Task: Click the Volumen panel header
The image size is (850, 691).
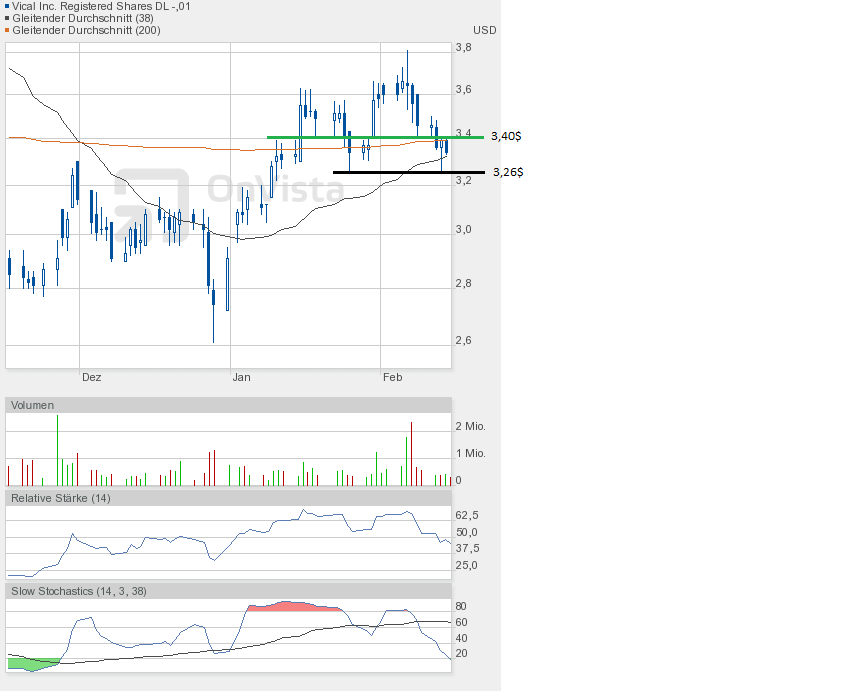Action: pyautogui.click(x=33, y=405)
